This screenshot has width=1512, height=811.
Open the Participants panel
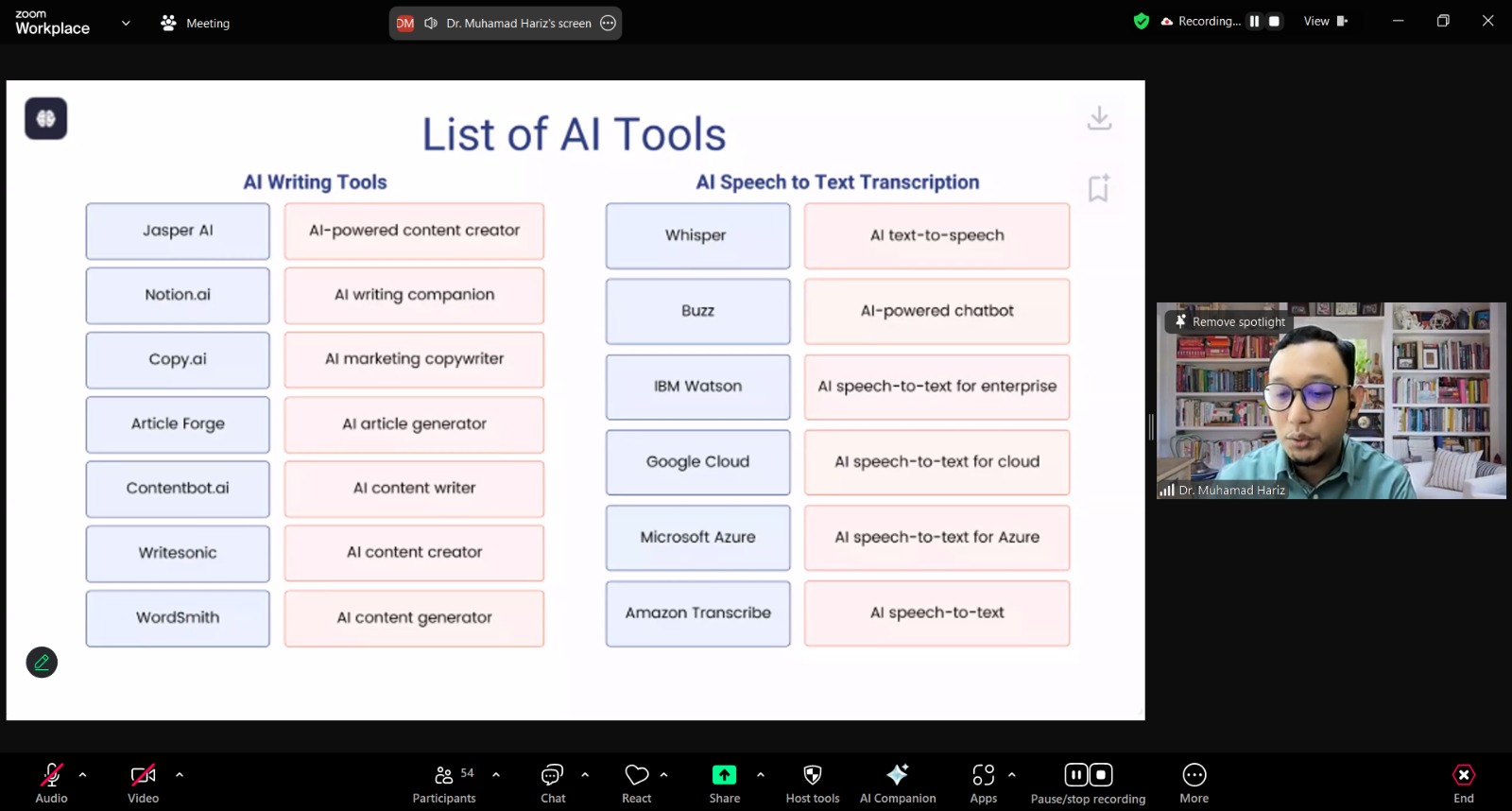444,783
